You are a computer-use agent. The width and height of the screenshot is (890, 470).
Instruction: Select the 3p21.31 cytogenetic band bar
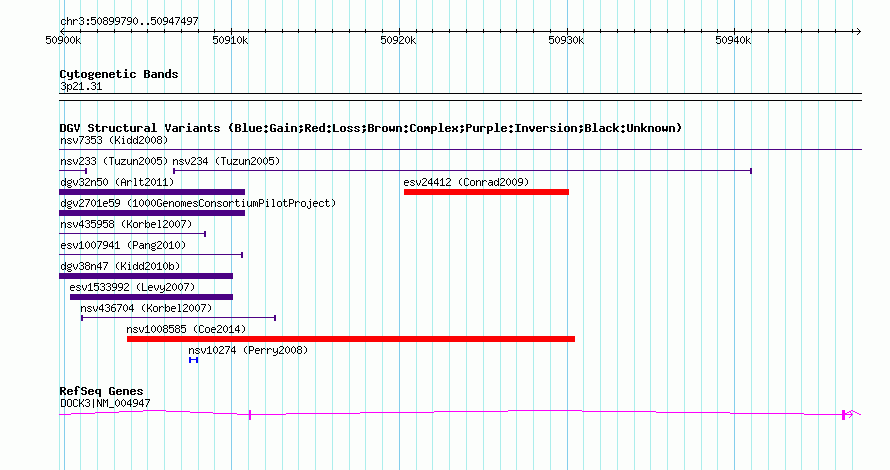click(460, 97)
